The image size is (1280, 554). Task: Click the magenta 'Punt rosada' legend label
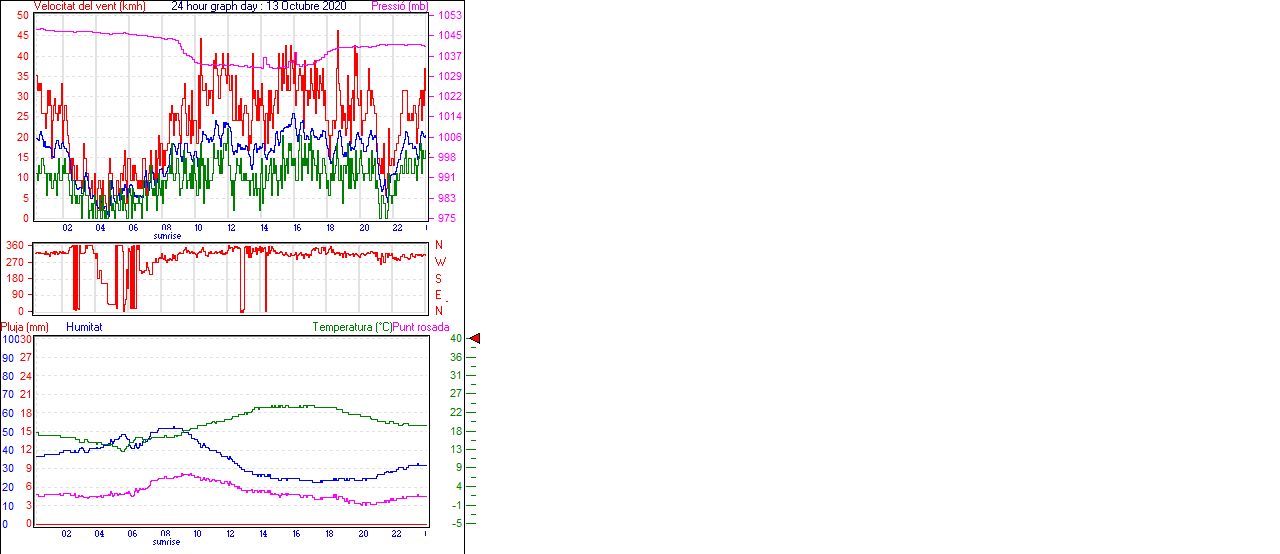pos(421,327)
